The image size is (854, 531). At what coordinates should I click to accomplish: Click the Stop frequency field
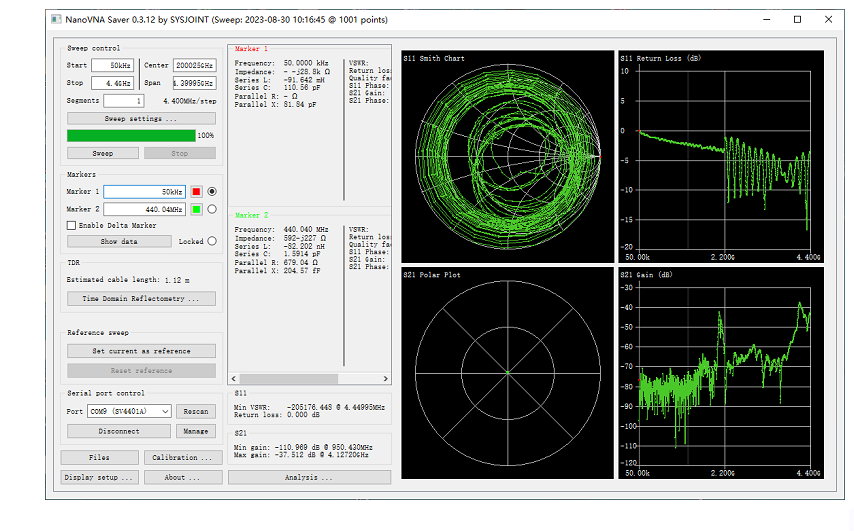coord(112,83)
